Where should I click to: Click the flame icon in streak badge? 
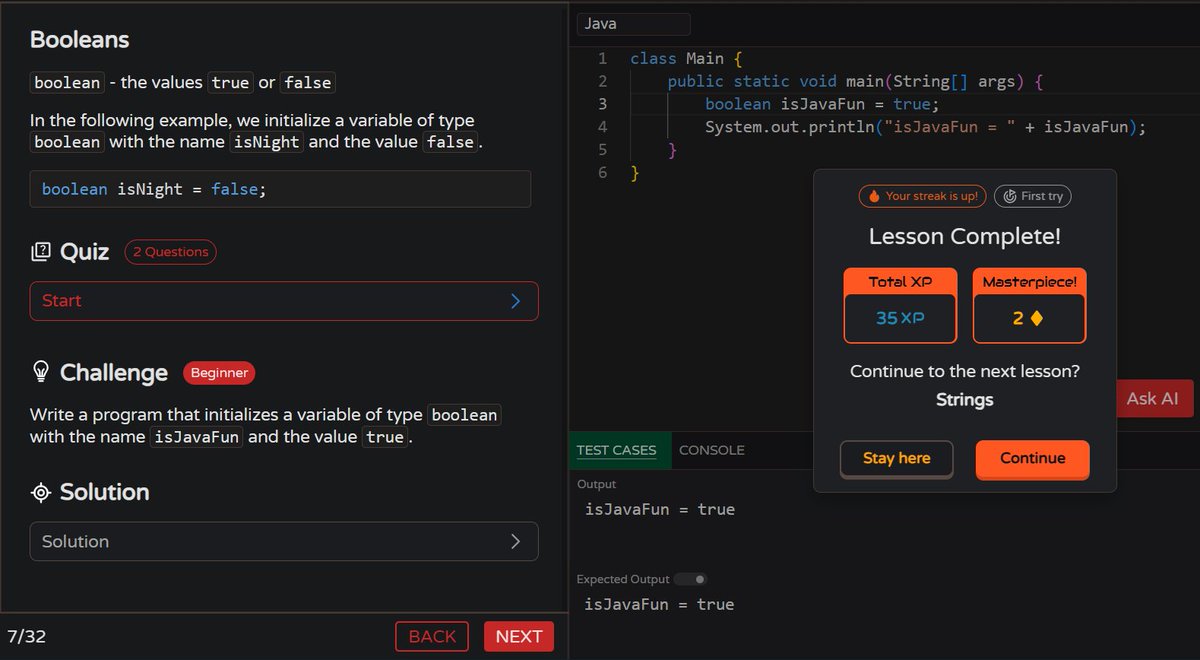874,197
